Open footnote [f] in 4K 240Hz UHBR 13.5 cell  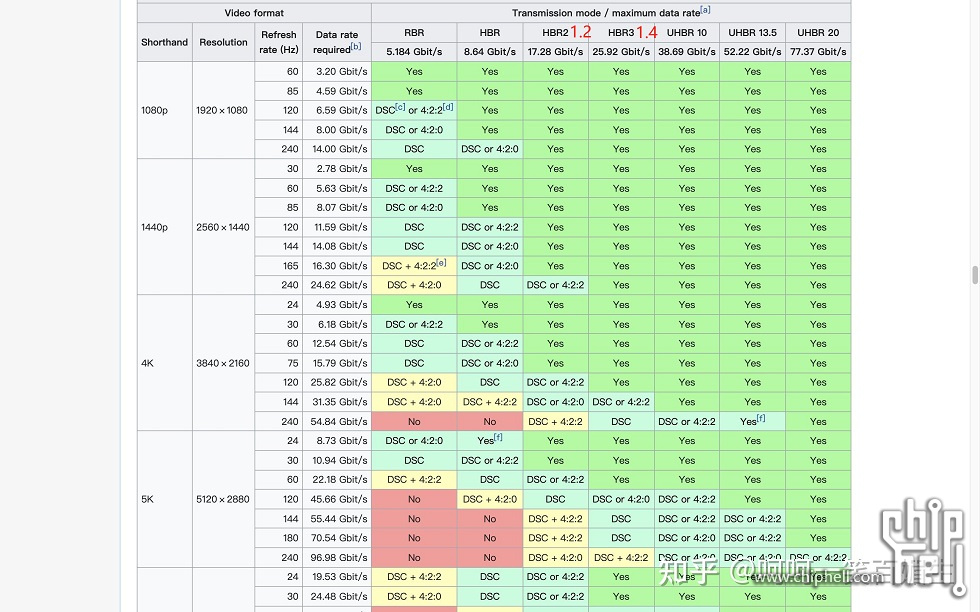pyautogui.click(x=761, y=418)
